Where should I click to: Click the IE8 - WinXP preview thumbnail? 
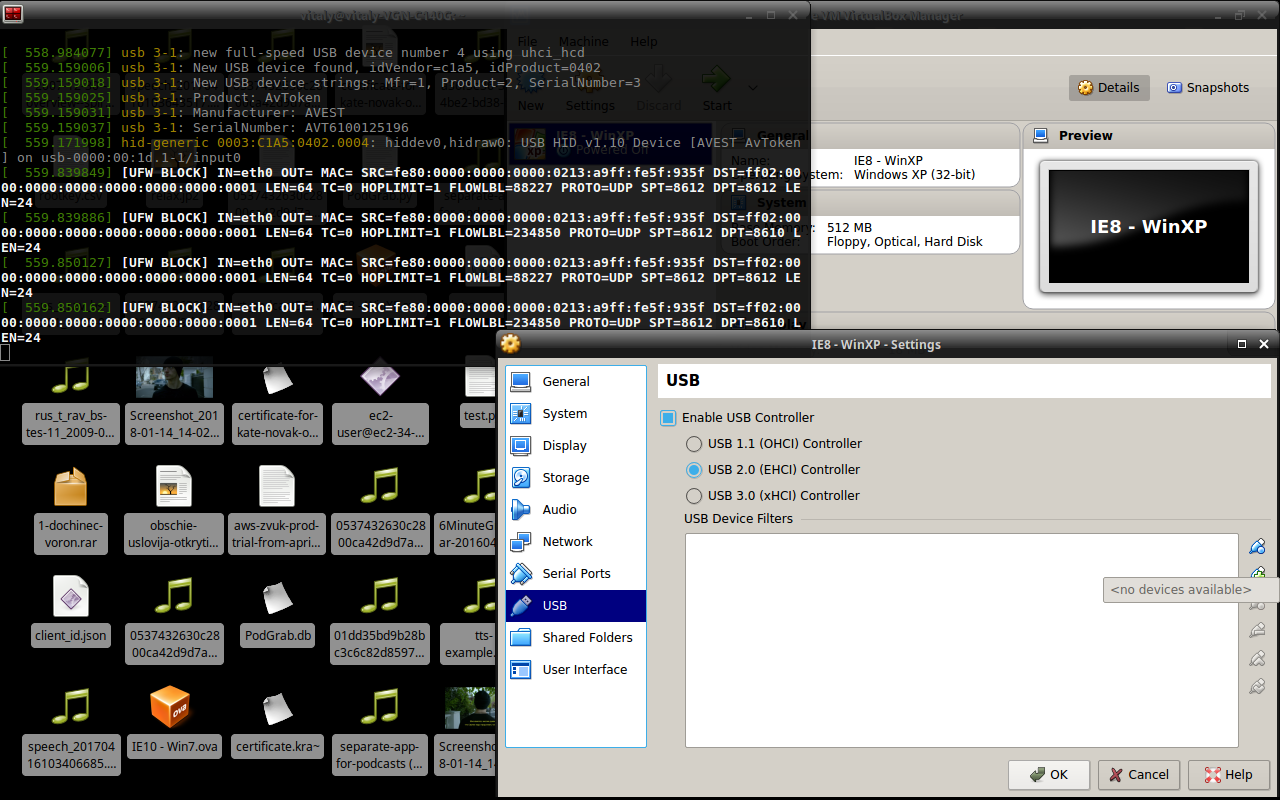pyautogui.click(x=1148, y=227)
